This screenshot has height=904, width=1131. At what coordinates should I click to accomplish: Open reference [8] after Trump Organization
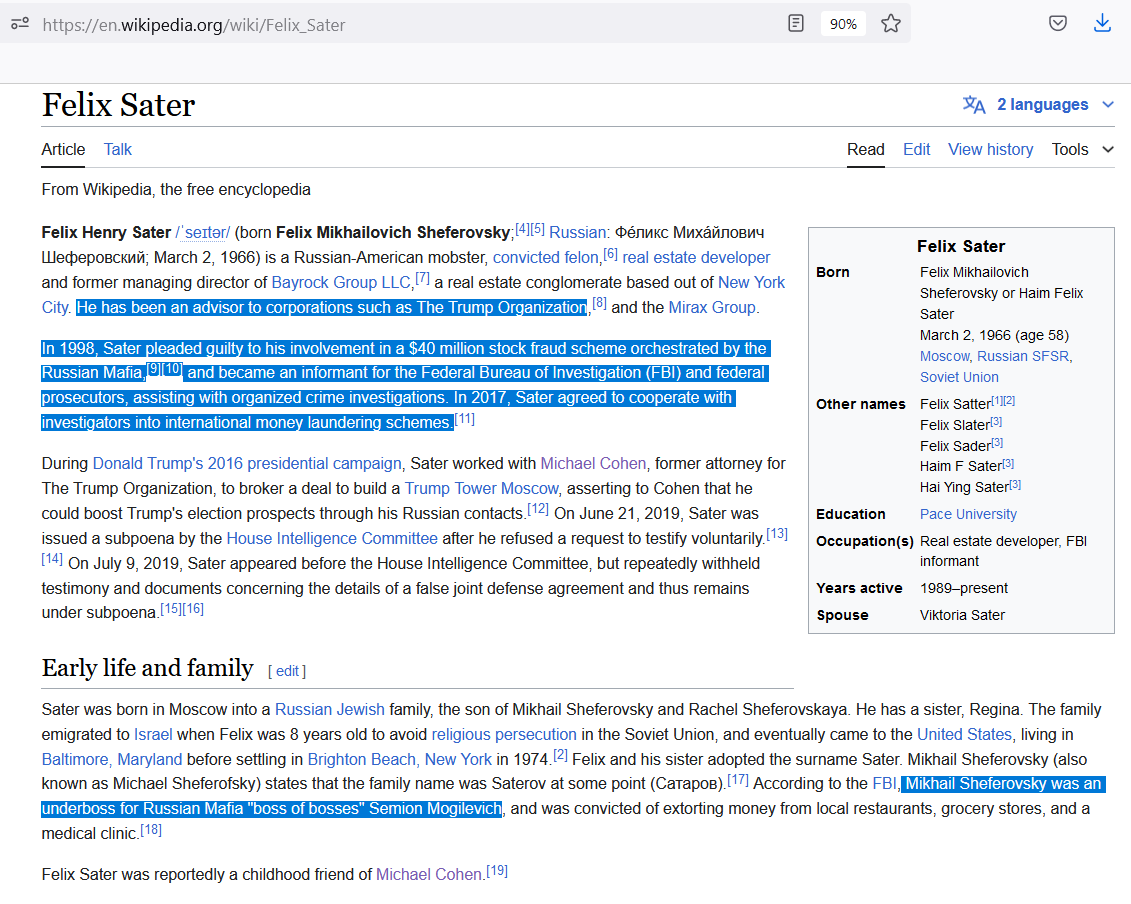(x=599, y=303)
